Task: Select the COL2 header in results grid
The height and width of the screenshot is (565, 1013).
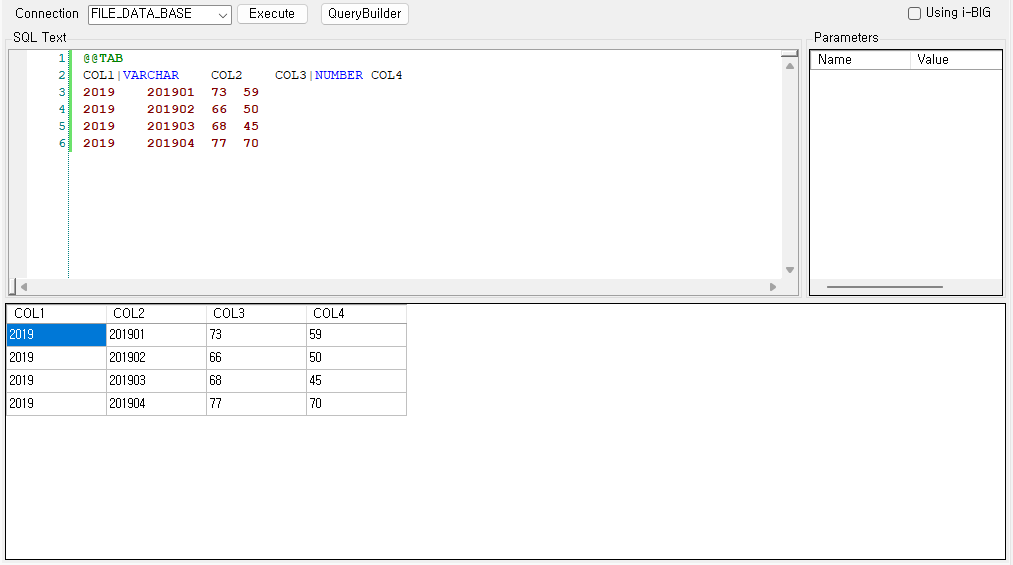Action: (x=156, y=314)
